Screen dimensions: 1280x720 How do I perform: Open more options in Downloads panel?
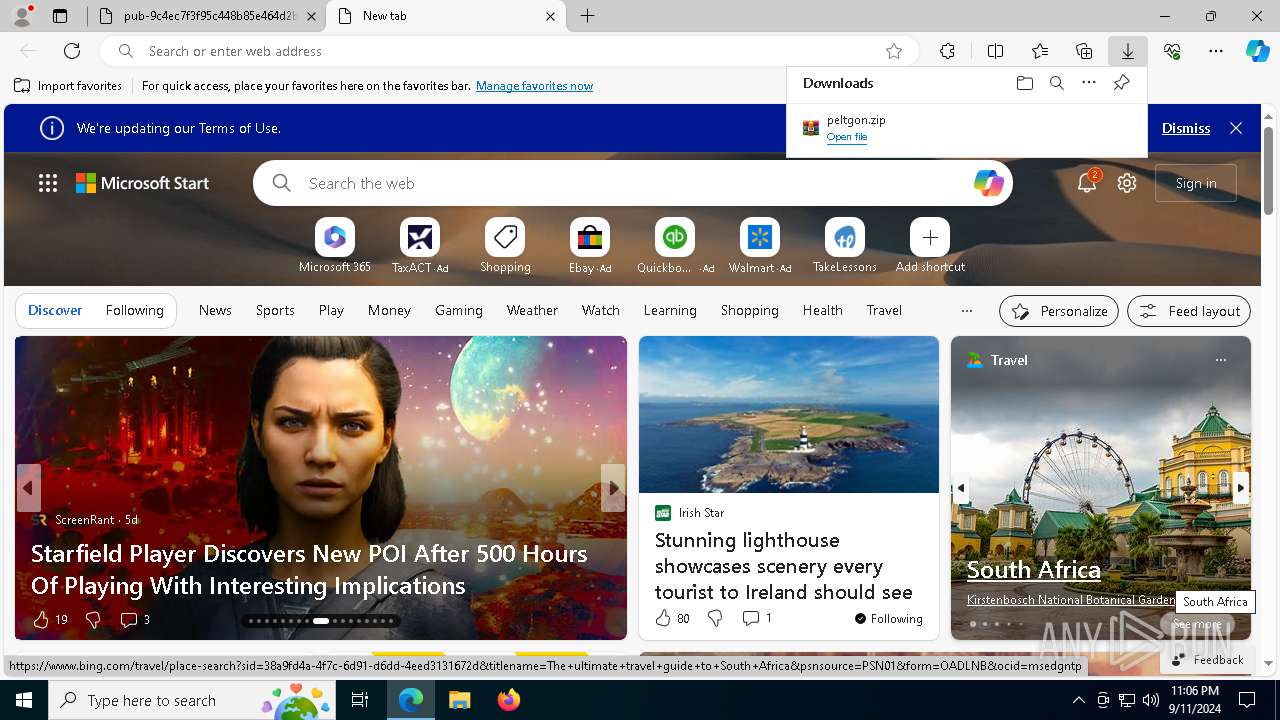[x=1089, y=83]
